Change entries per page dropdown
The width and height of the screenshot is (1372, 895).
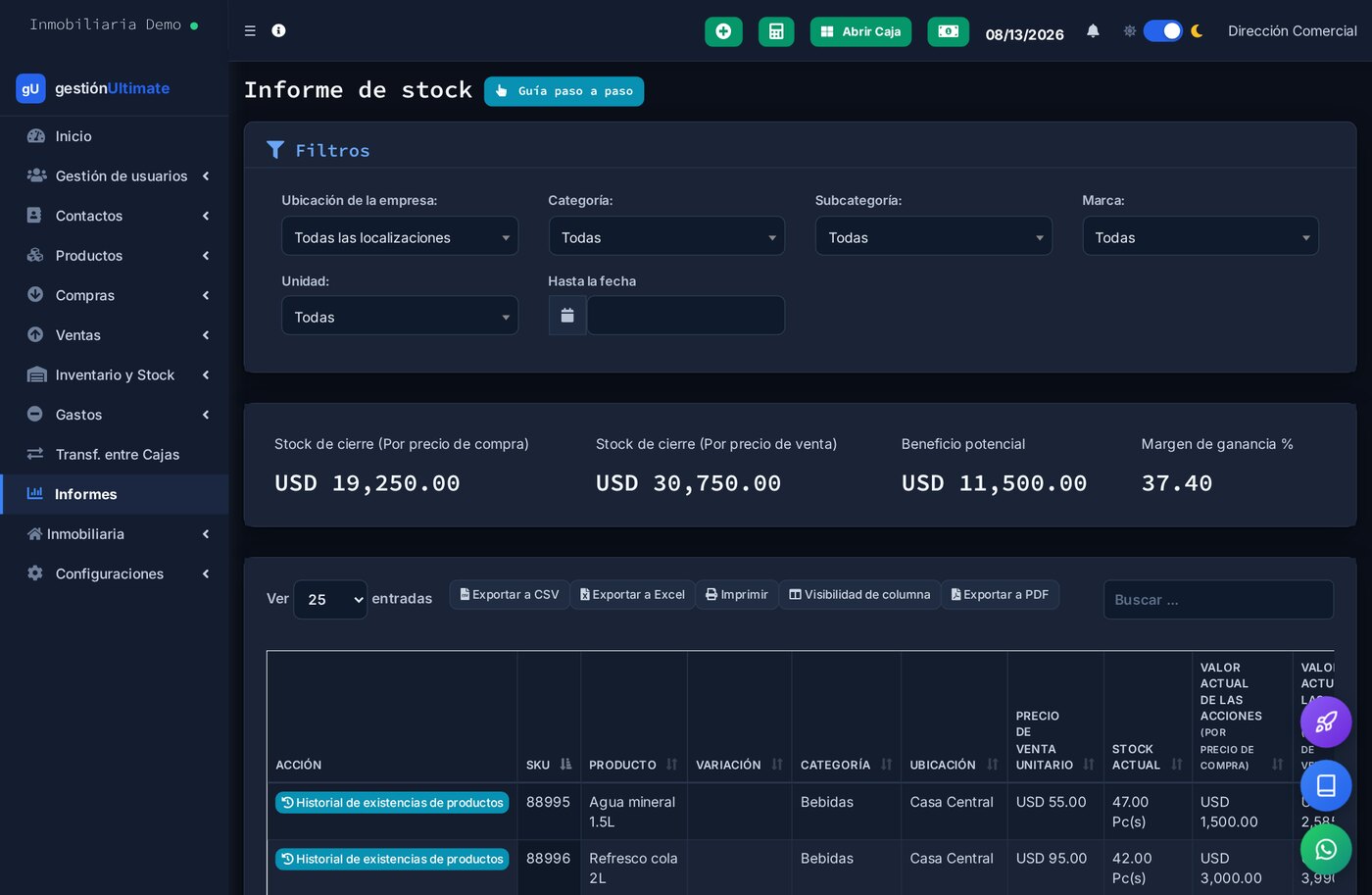click(330, 599)
